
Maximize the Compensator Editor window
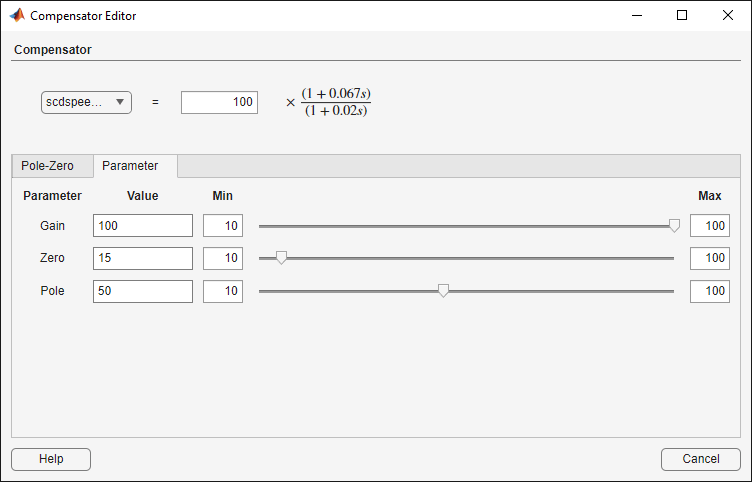[x=682, y=16]
